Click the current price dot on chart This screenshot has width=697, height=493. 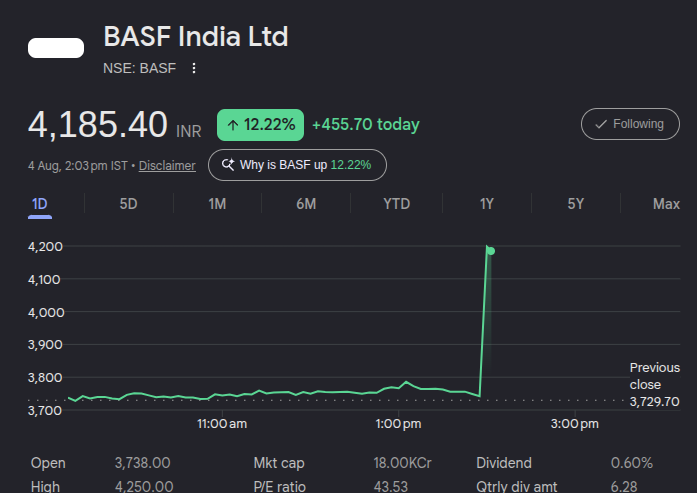491,251
